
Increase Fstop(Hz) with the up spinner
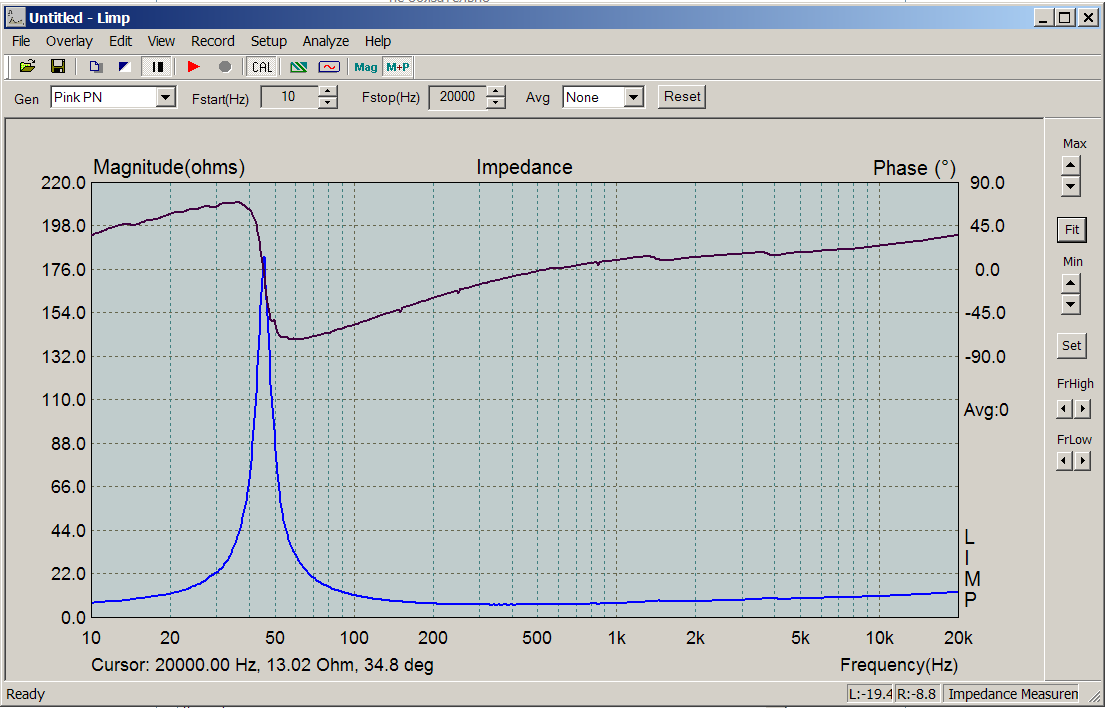496,91
